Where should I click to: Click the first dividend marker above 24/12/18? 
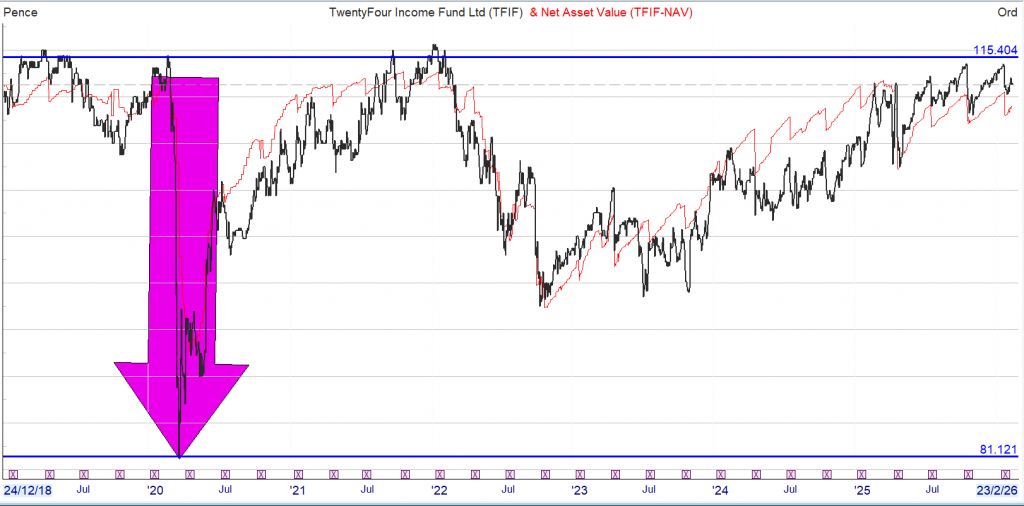[12, 474]
